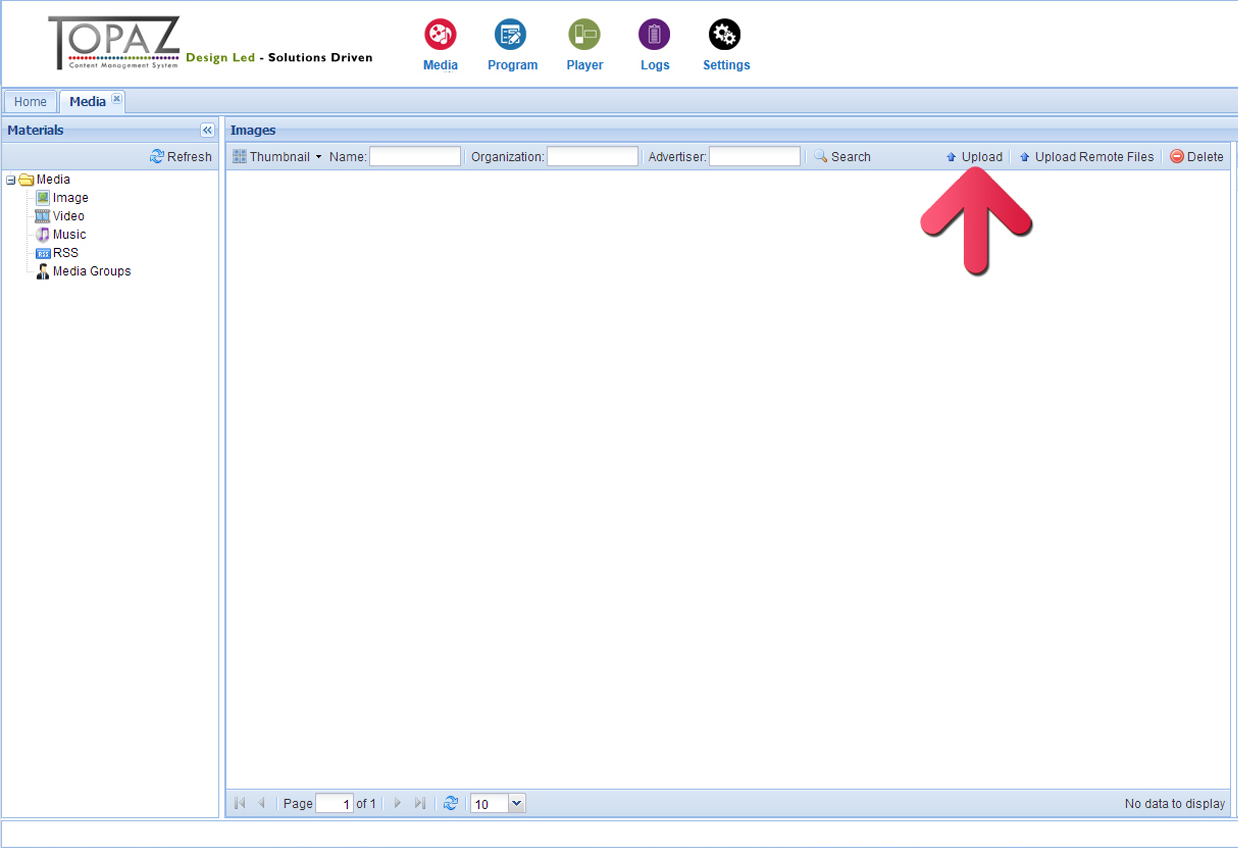
Task: Refresh the Materials tree
Action: point(181,156)
